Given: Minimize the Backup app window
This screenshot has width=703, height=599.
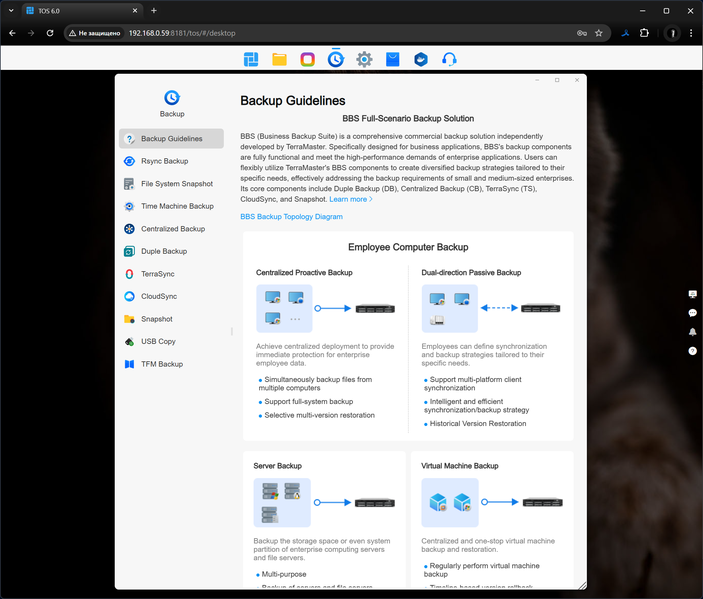Looking at the screenshot, I should point(537,80).
